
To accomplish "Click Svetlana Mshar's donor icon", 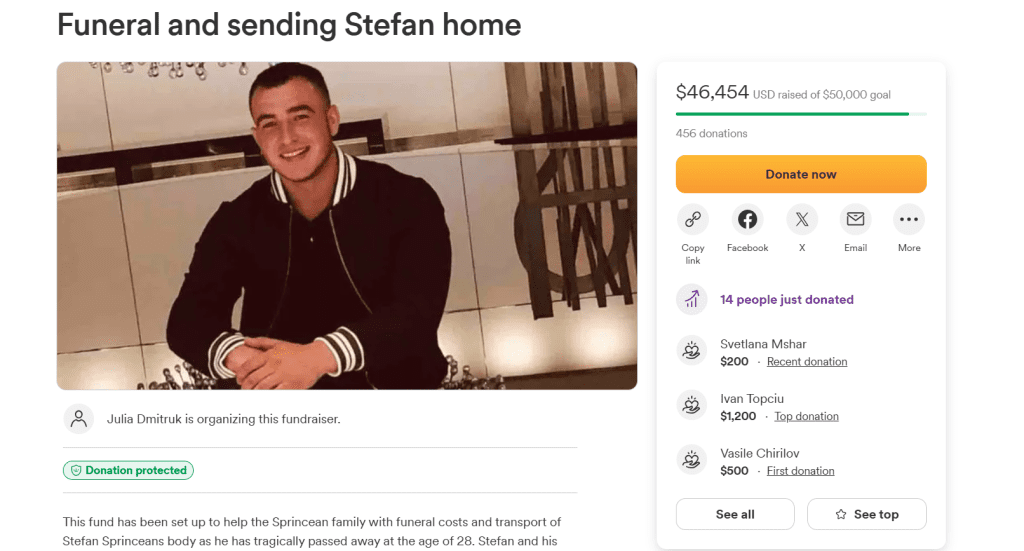I will (x=691, y=351).
